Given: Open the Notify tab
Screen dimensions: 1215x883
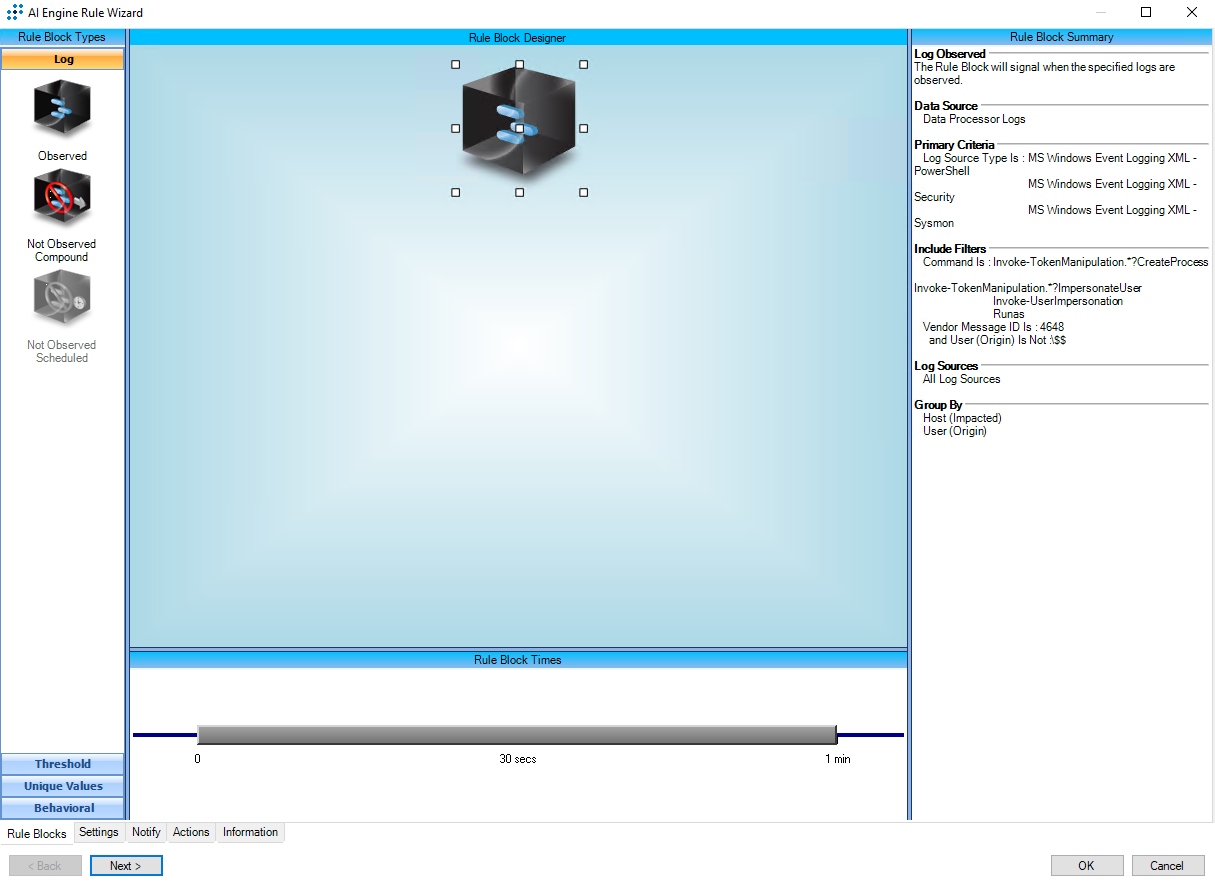Looking at the screenshot, I should point(146,832).
